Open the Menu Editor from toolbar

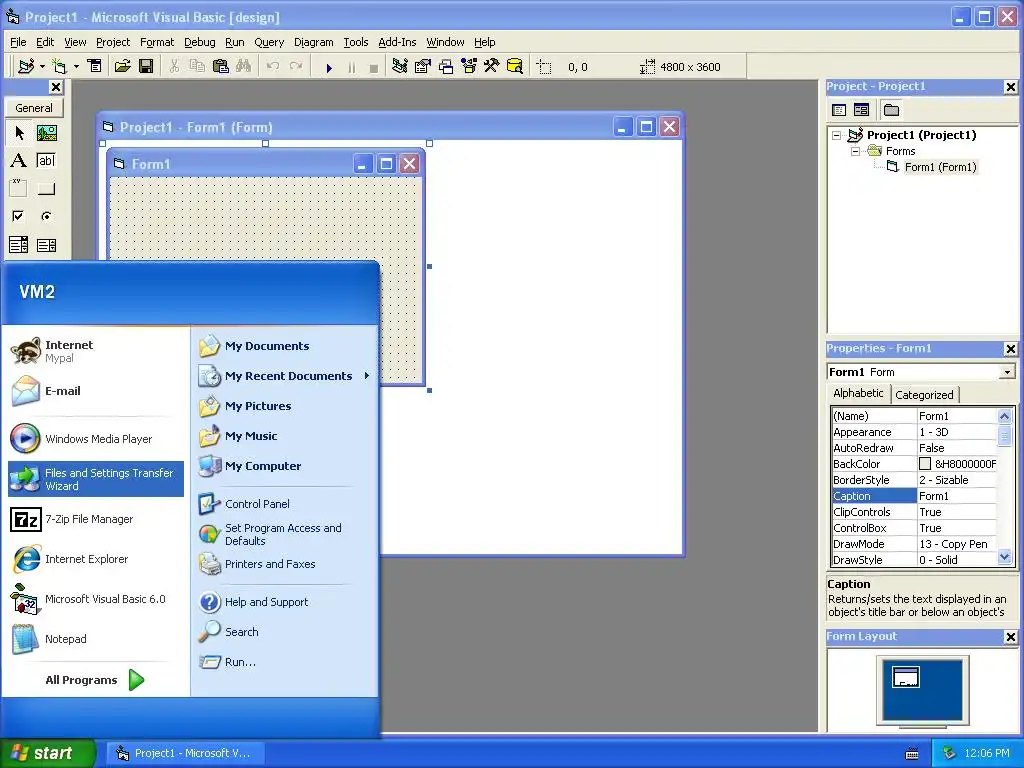point(95,66)
